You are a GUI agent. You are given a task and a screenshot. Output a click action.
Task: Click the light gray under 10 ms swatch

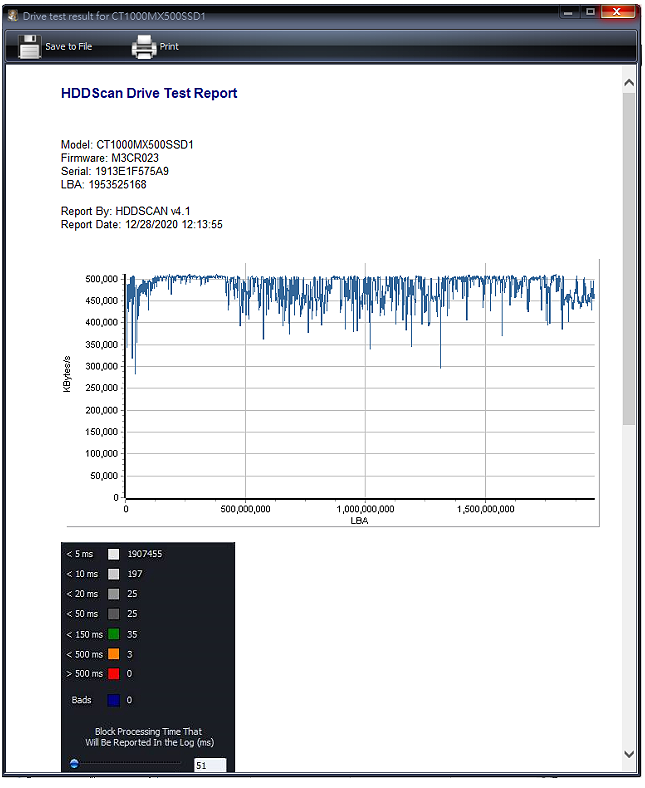[114, 574]
